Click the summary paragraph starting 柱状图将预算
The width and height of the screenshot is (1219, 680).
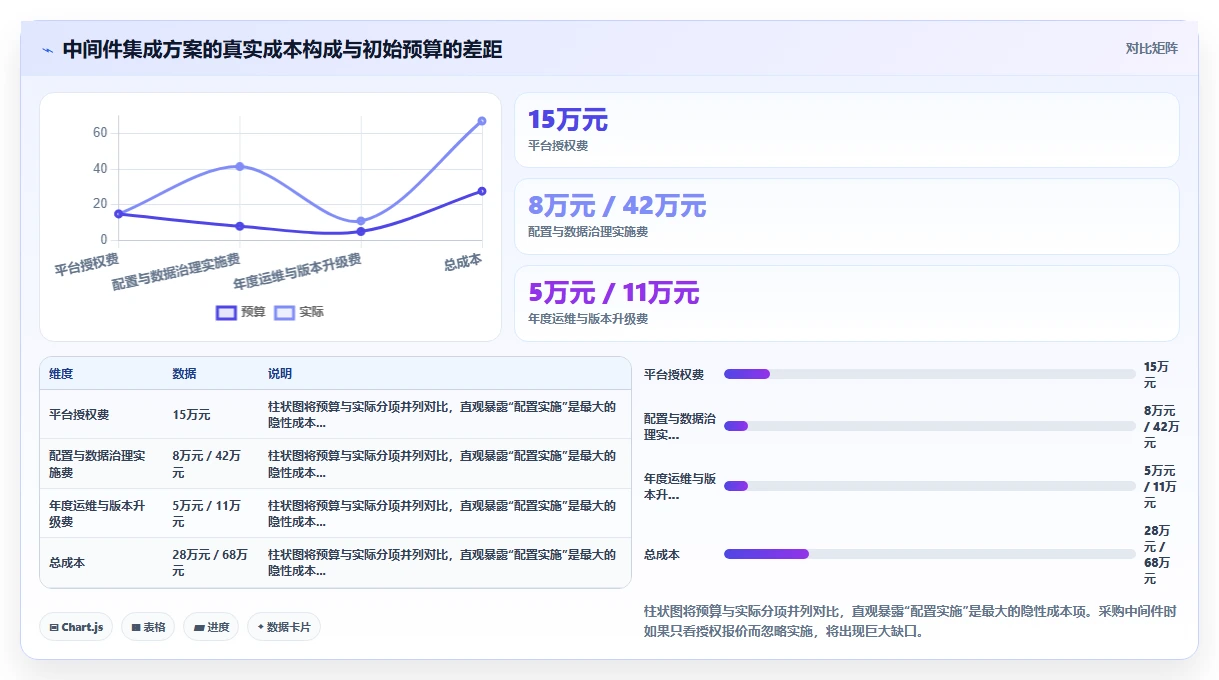point(911,621)
